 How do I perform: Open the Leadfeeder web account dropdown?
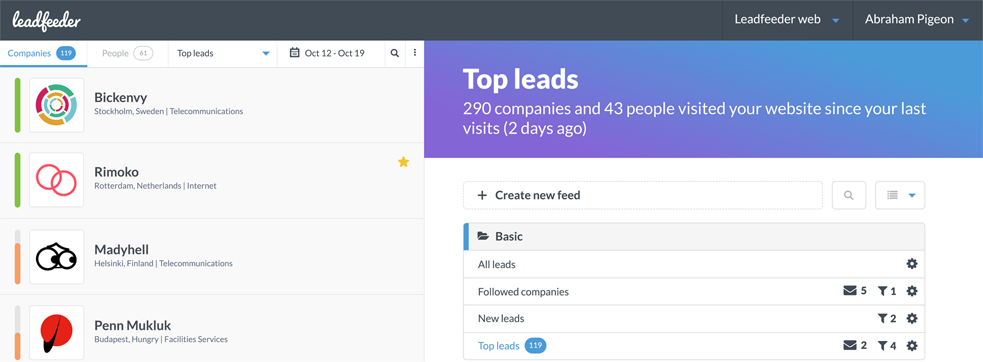tap(787, 19)
